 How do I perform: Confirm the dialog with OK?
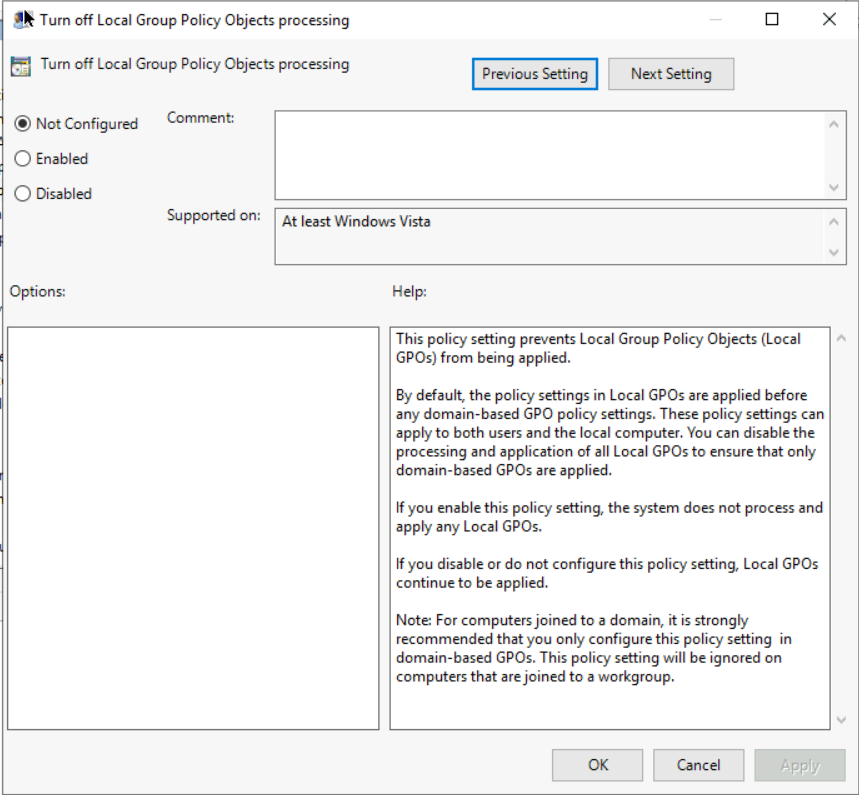[598, 765]
